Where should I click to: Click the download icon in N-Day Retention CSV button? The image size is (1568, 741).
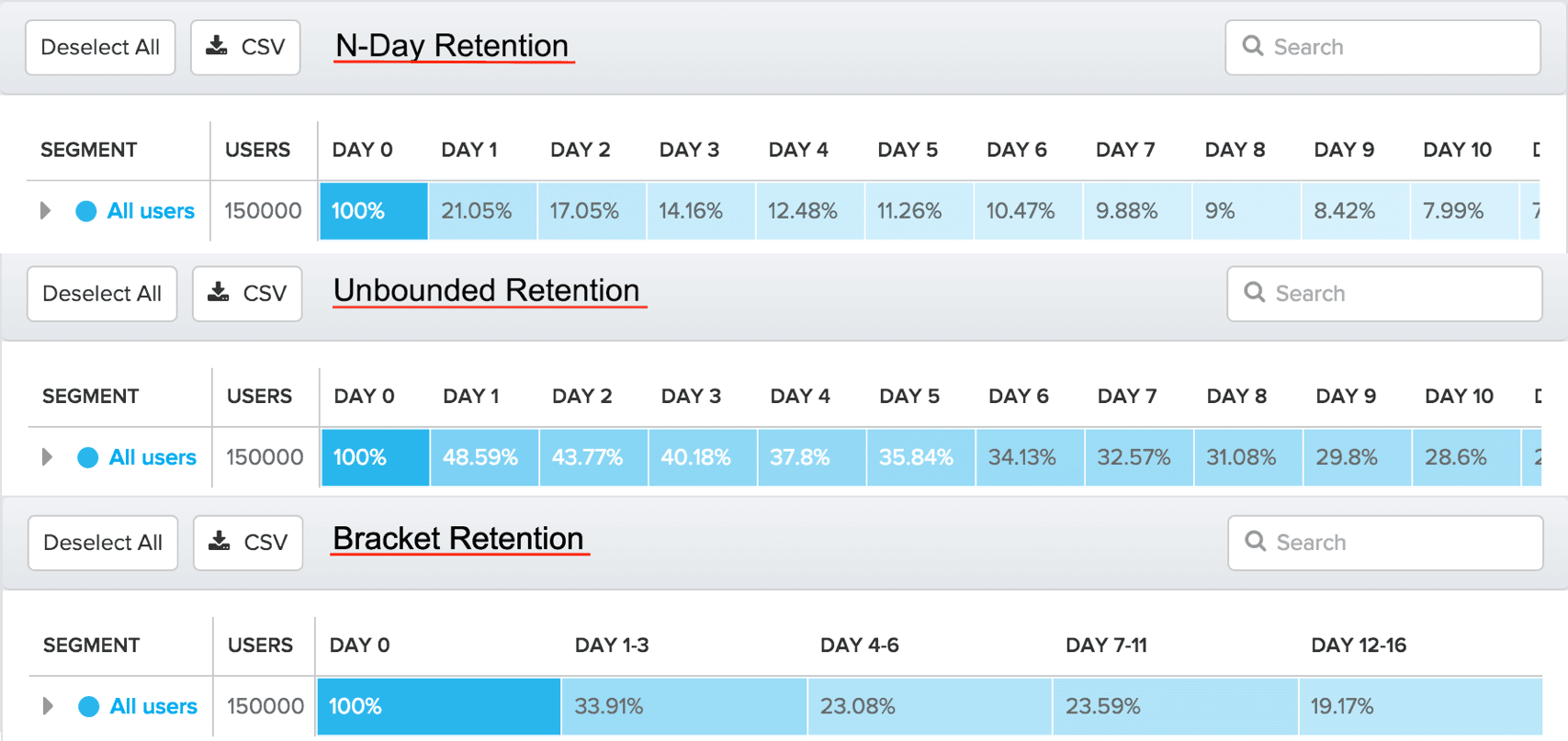pos(217,46)
